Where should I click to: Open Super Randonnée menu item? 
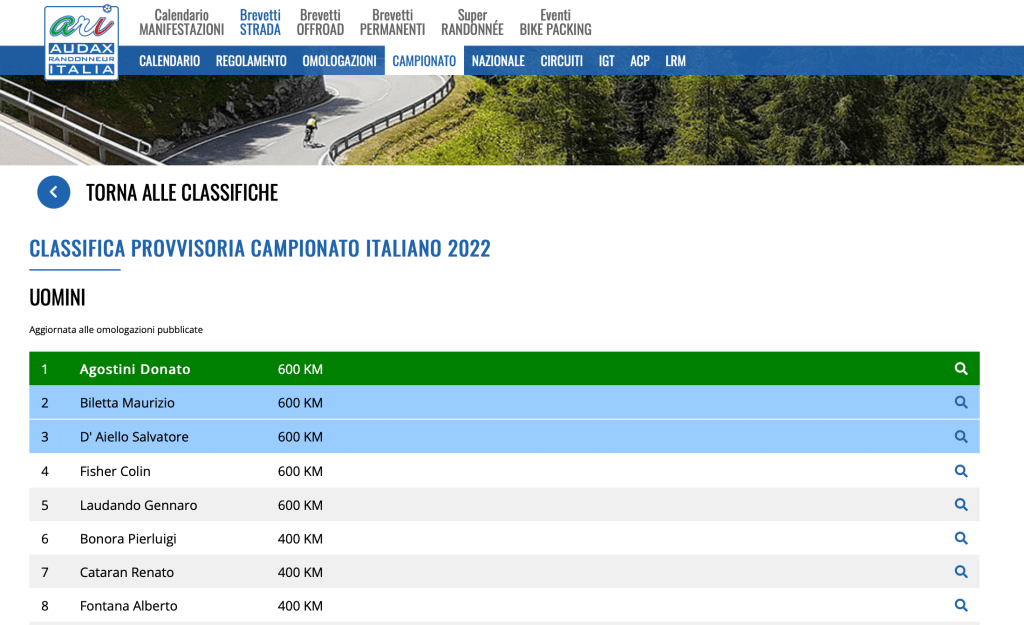click(x=472, y=22)
